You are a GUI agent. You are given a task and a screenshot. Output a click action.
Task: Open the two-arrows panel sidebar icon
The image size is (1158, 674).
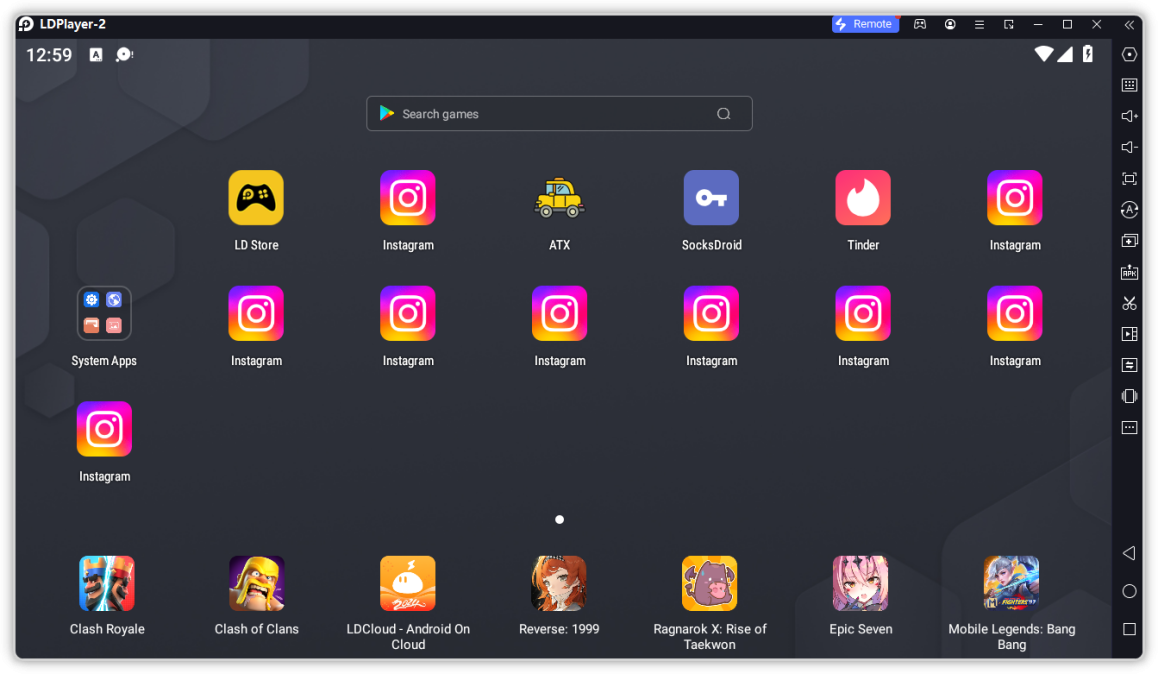point(1129,365)
